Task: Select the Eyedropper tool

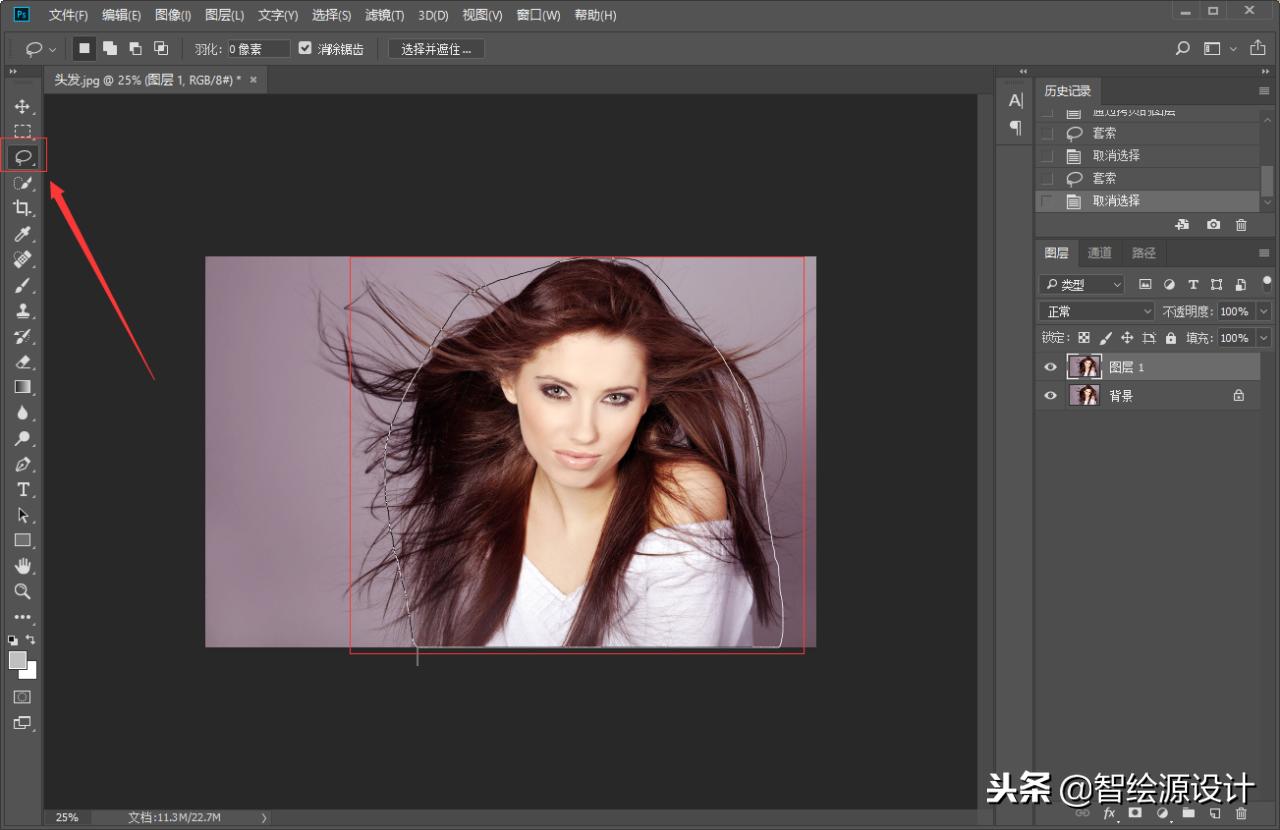Action: (x=22, y=234)
